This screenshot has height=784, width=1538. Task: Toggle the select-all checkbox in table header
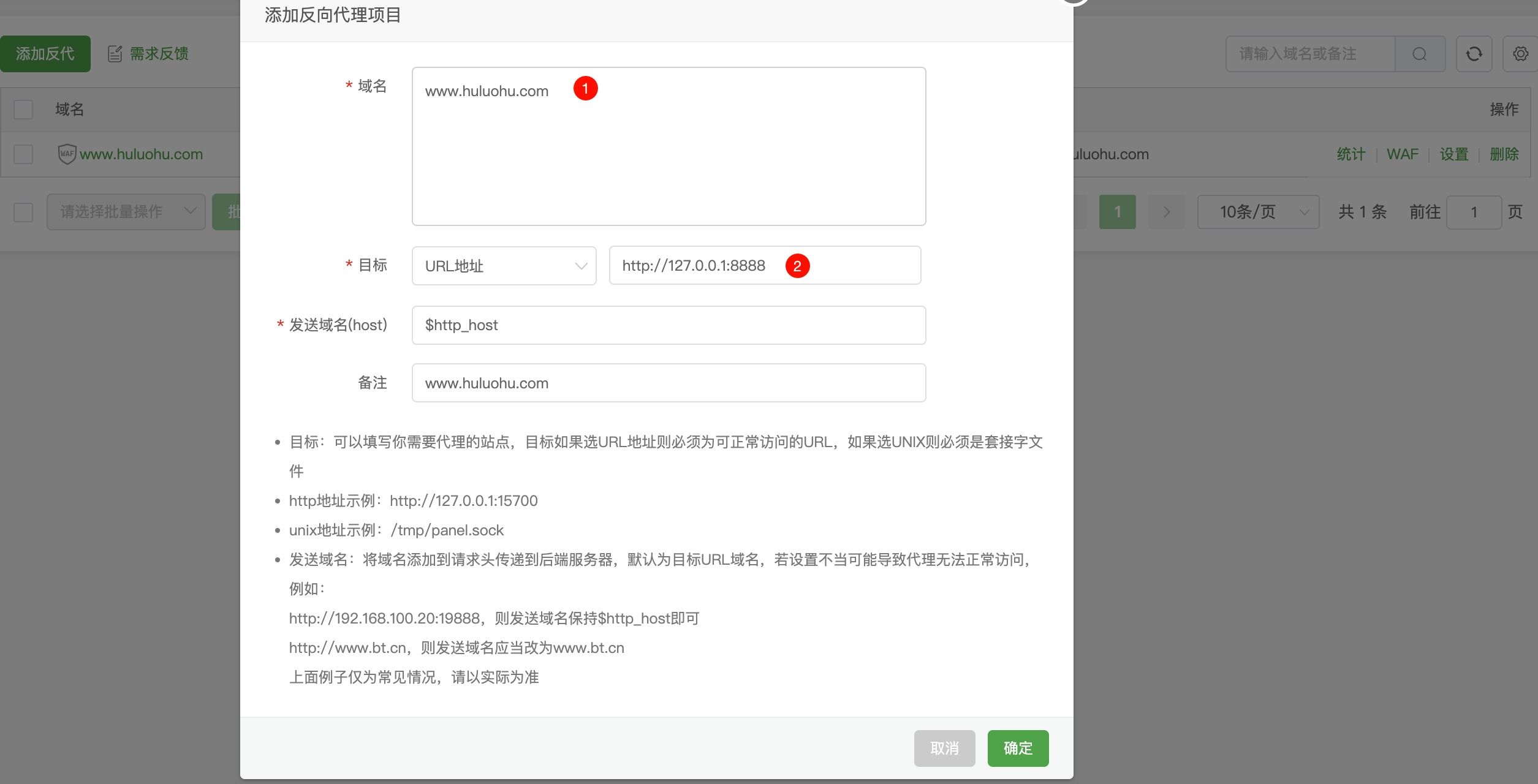(x=23, y=110)
